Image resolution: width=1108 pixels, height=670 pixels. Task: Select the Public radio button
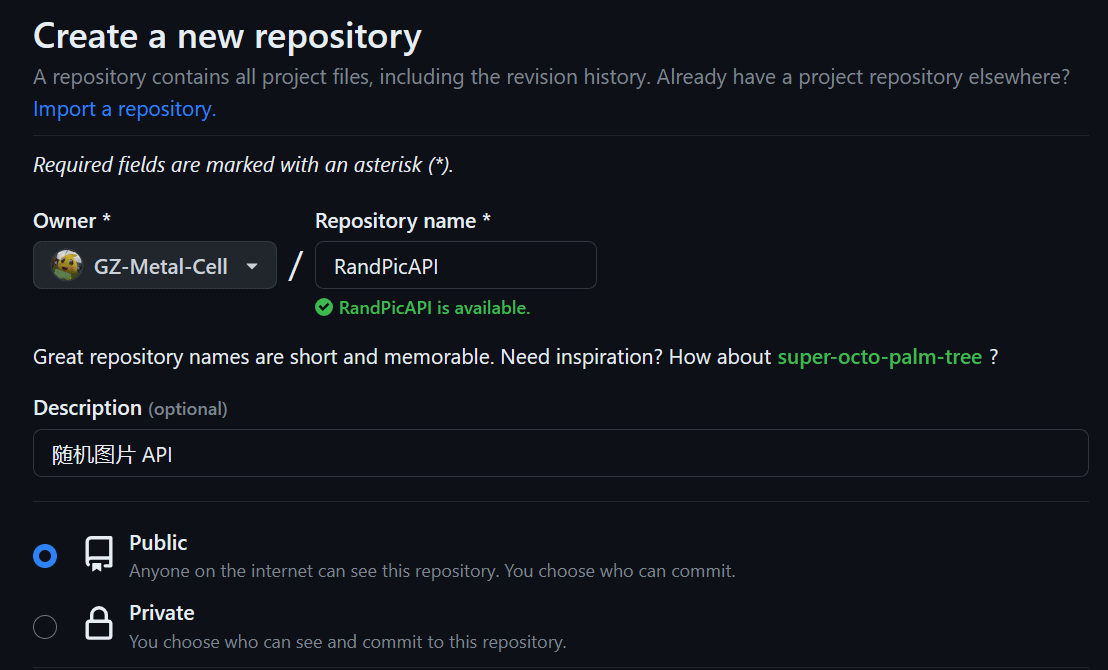(x=45, y=556)
